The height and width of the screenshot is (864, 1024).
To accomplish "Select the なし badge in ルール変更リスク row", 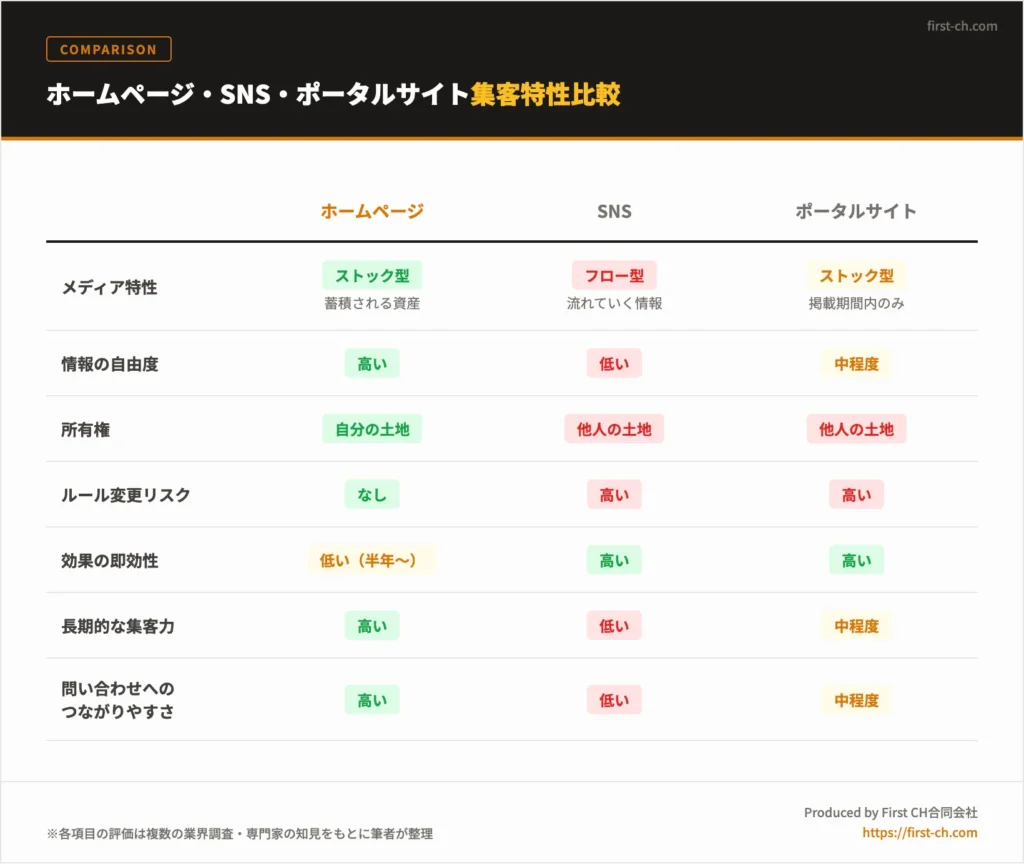I will (x=371, y=494).
